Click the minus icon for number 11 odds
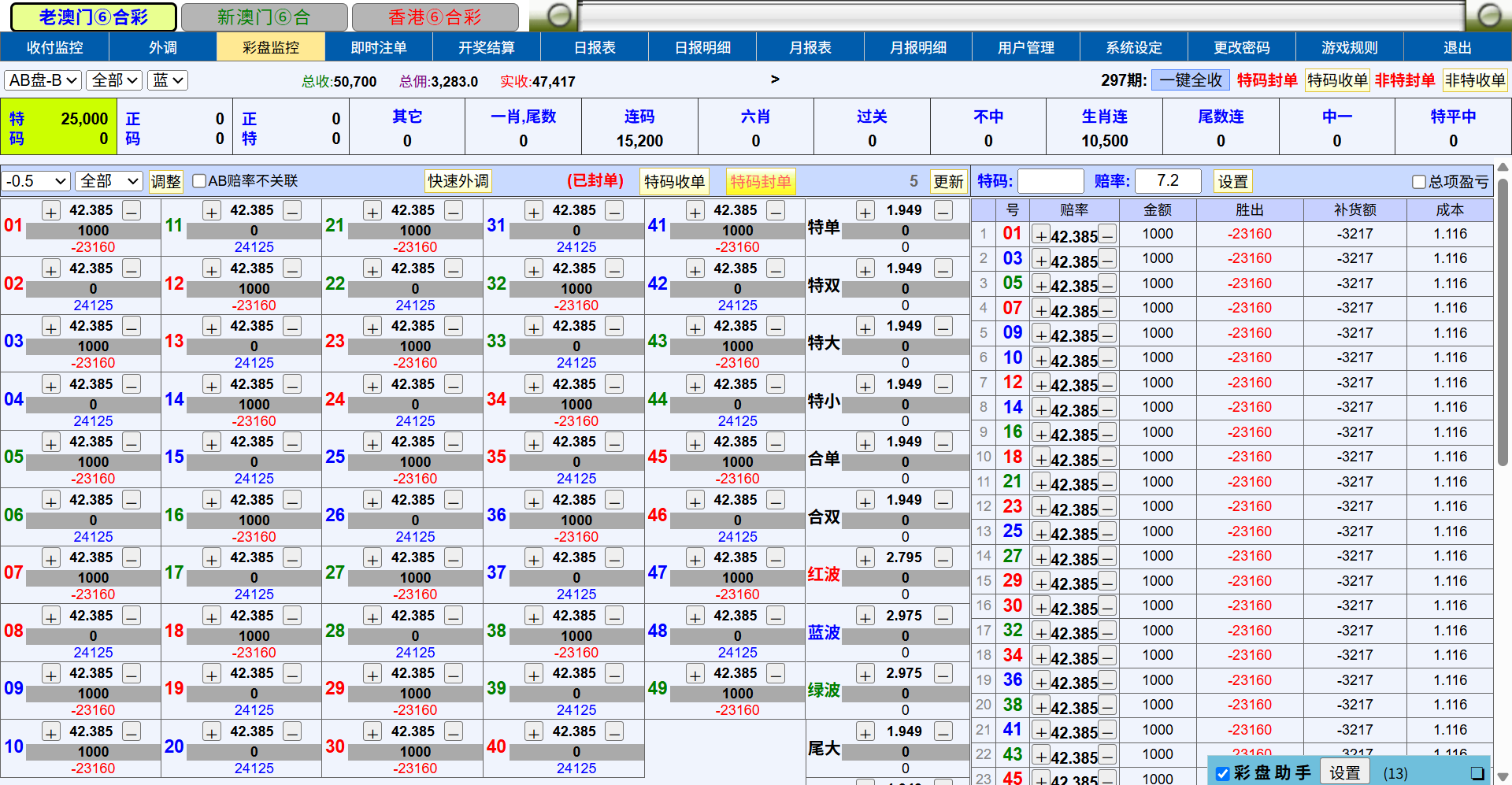This screenshot has height=785, width=1512. tap(292, 211)
